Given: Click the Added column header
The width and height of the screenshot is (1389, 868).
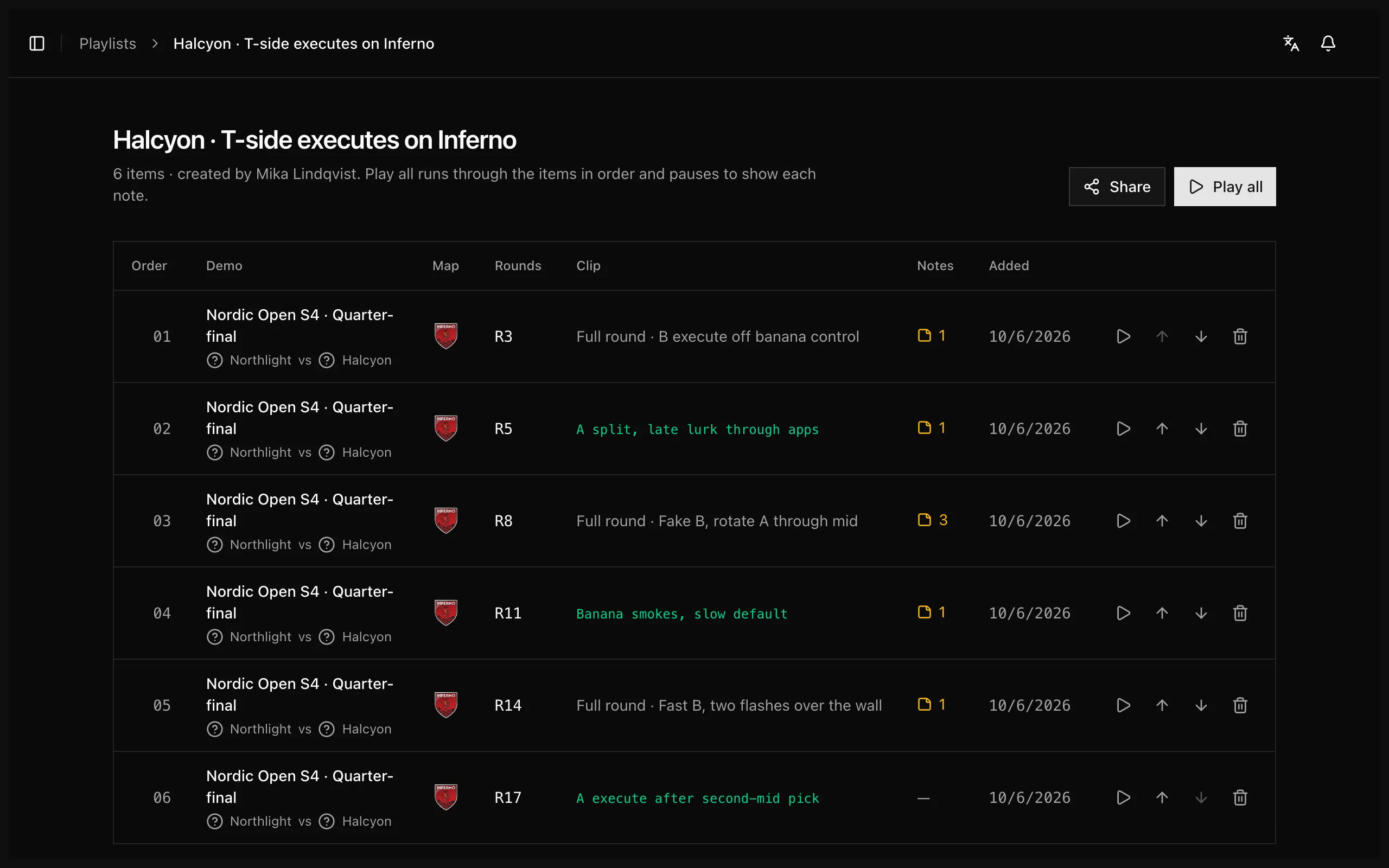Looking at the screenshot, I should (1009, 266).
